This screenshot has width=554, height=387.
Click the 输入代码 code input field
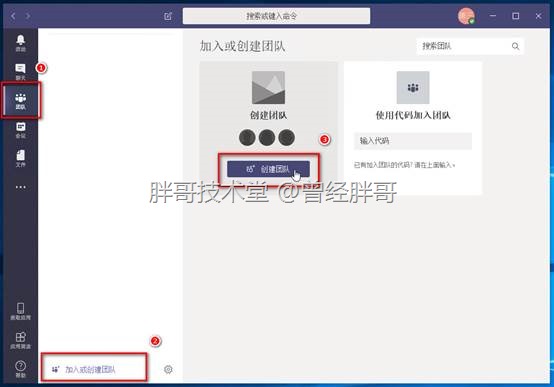coord(413,141)
